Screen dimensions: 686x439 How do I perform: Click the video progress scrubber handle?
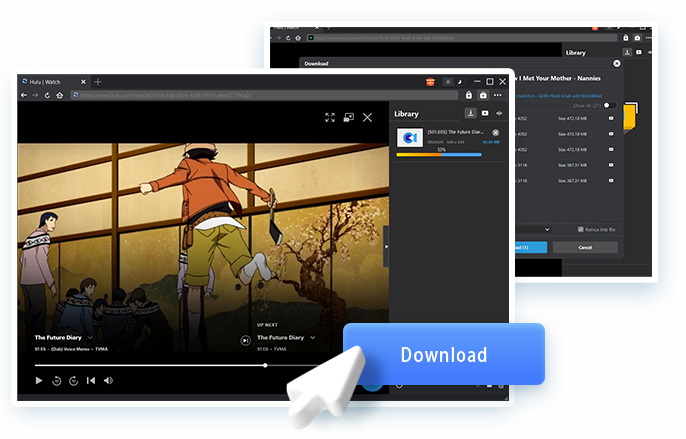pyautogui.click(x=265, y=365)
